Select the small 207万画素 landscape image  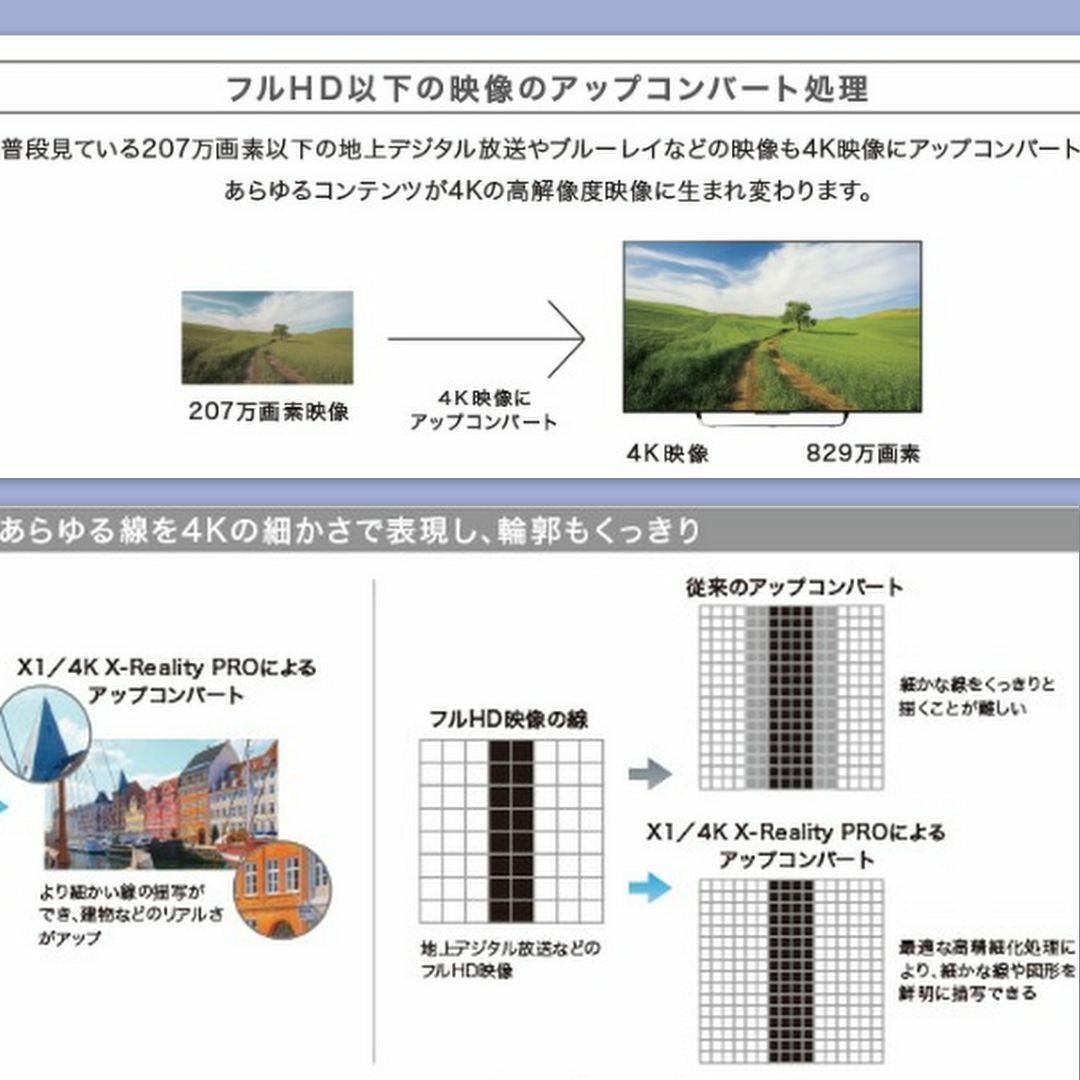tap(267, 338)
